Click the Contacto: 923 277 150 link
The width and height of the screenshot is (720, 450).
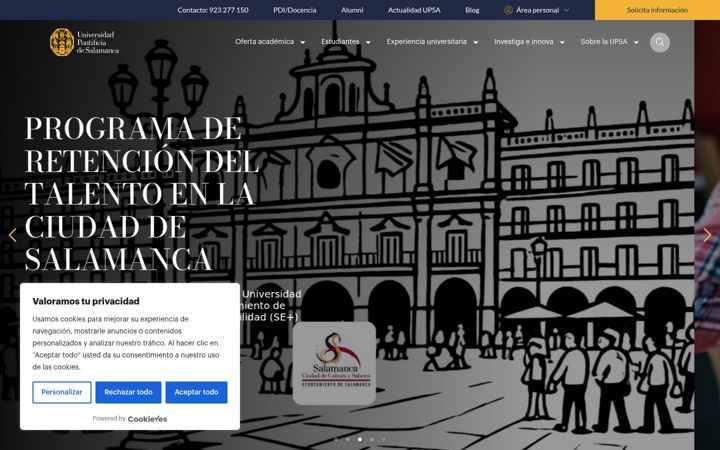tap(213, 10)
